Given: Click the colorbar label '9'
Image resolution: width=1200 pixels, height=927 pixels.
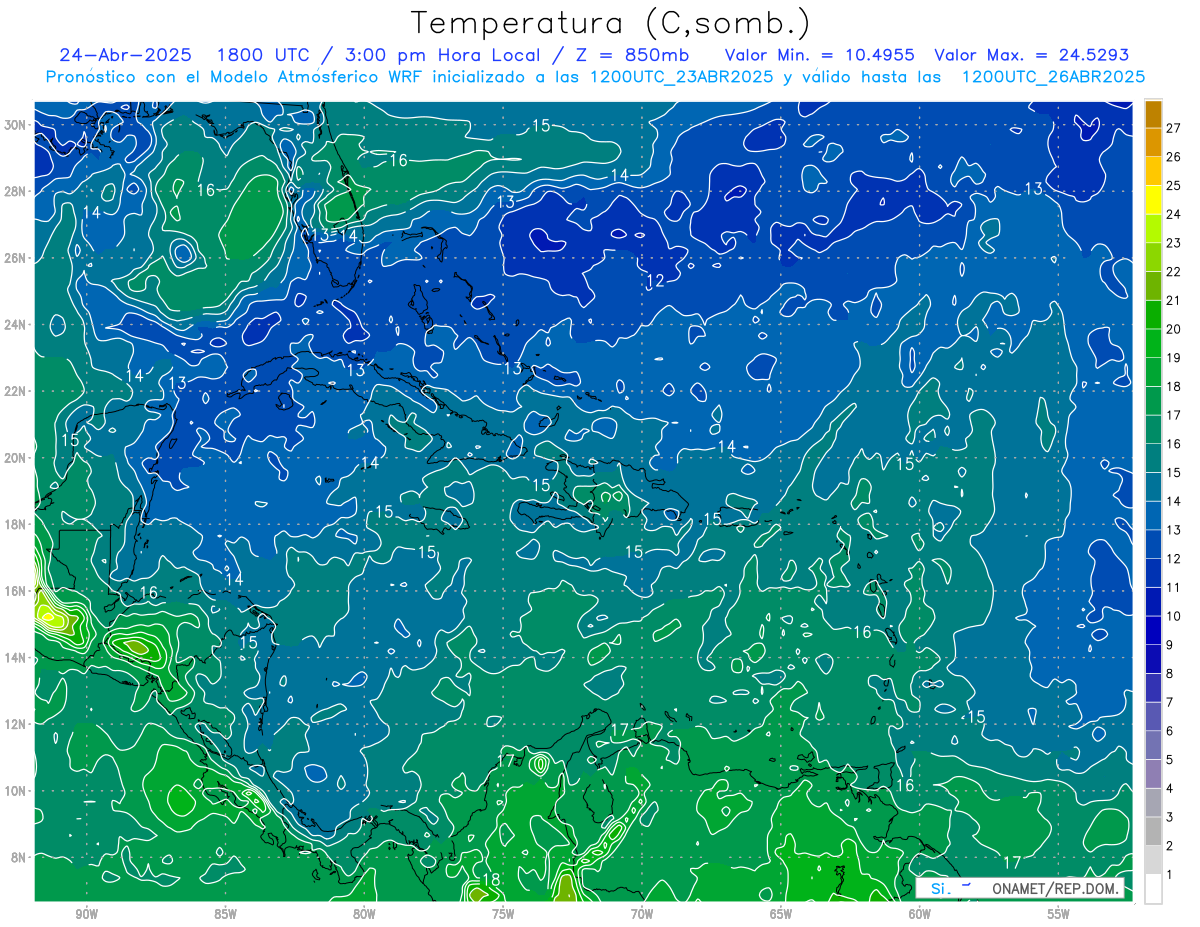Looking at the screenshot, I should 1170,645.
